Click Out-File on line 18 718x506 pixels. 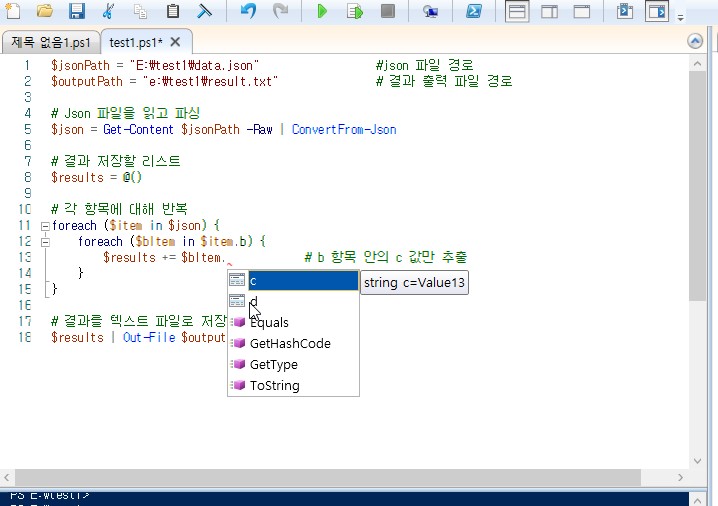(x=149, y=337)
